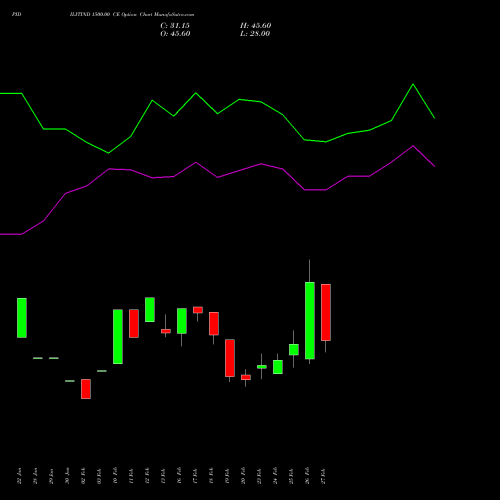
Task: Click the high value H: 45.60
Action: click(255, 26)
